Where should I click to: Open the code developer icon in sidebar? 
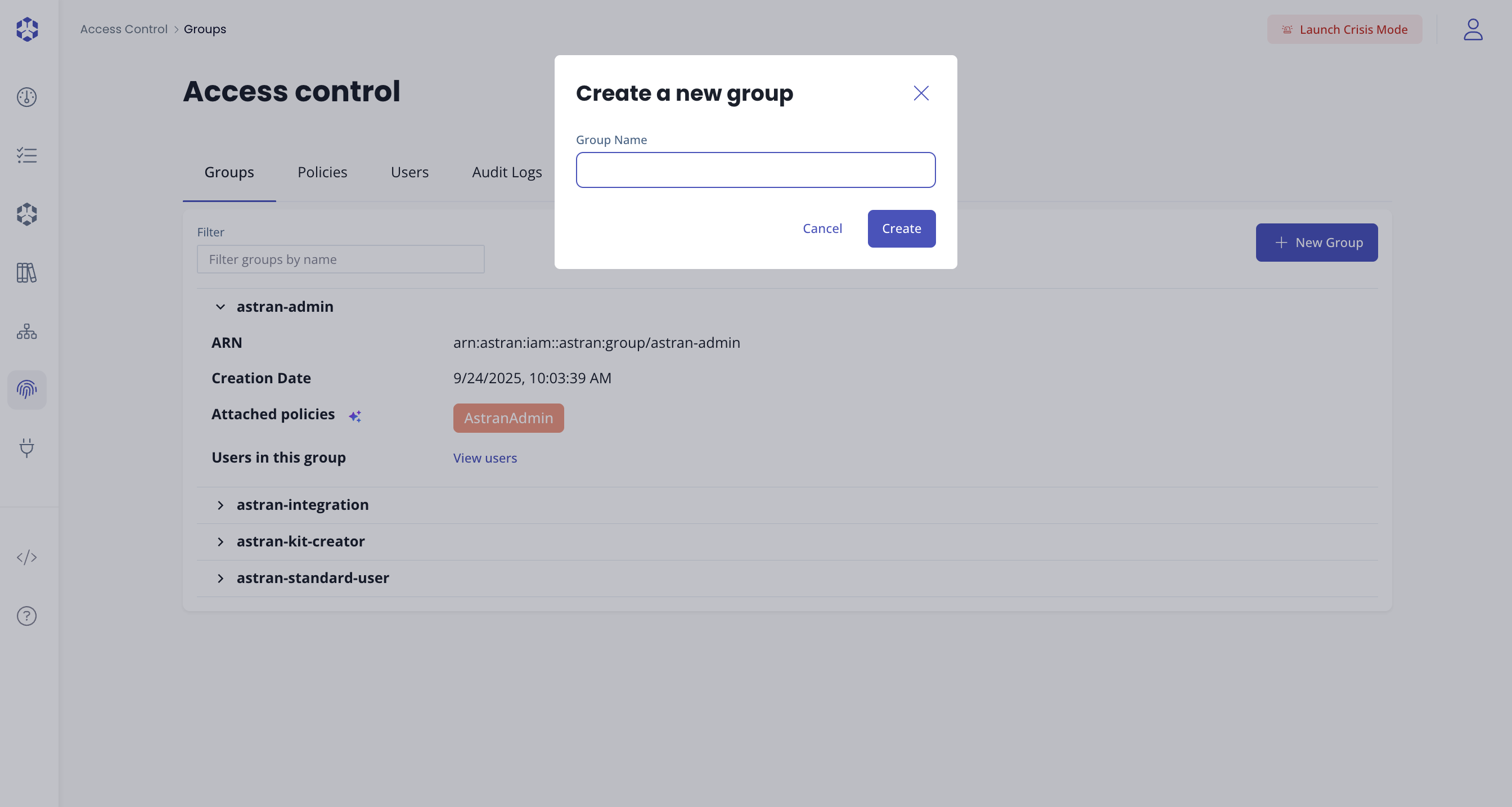pos(26,557)
